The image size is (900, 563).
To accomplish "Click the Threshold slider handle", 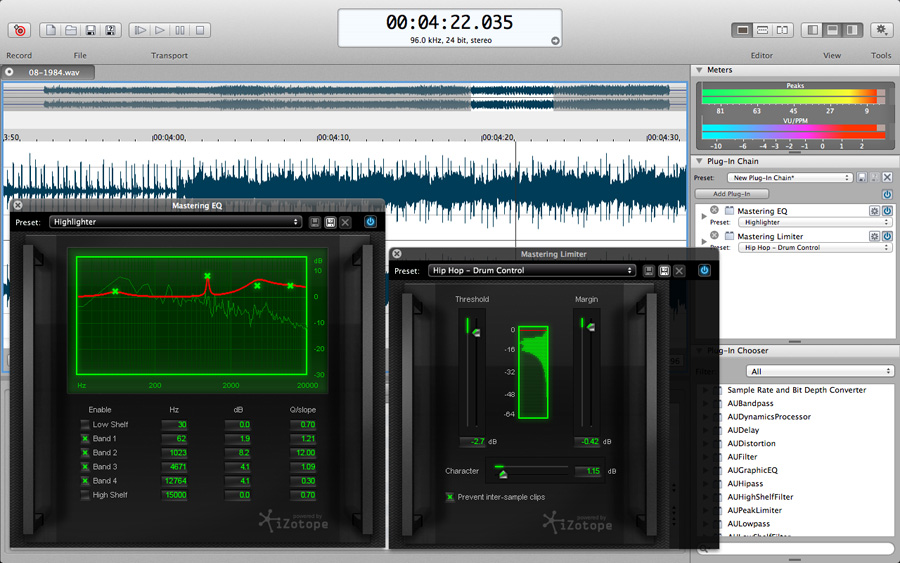I will pos(475,332).
